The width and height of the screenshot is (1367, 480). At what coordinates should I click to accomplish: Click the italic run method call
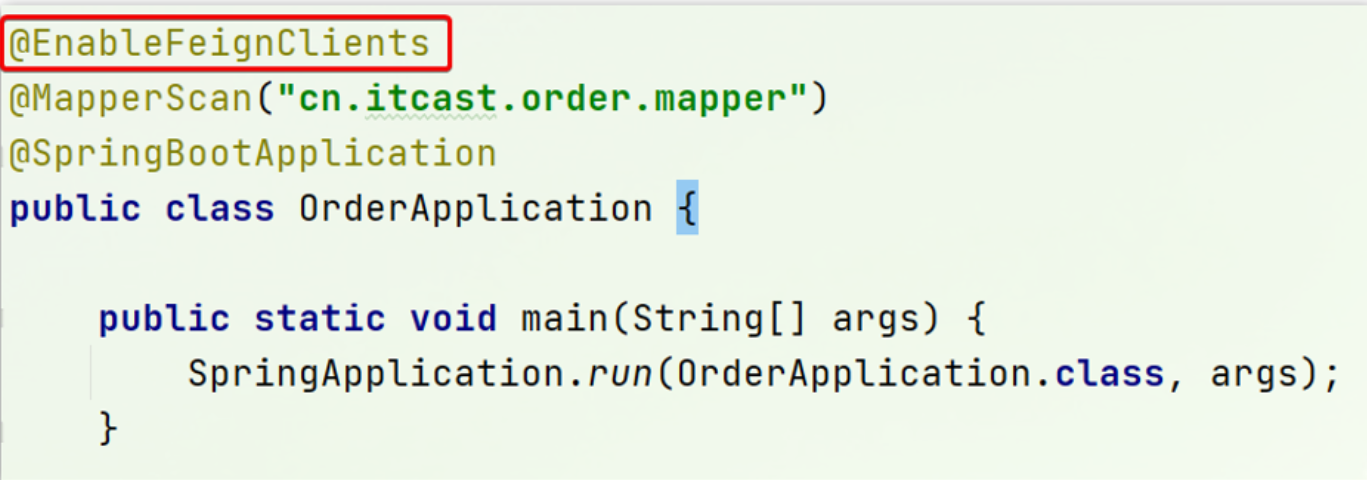608,376
